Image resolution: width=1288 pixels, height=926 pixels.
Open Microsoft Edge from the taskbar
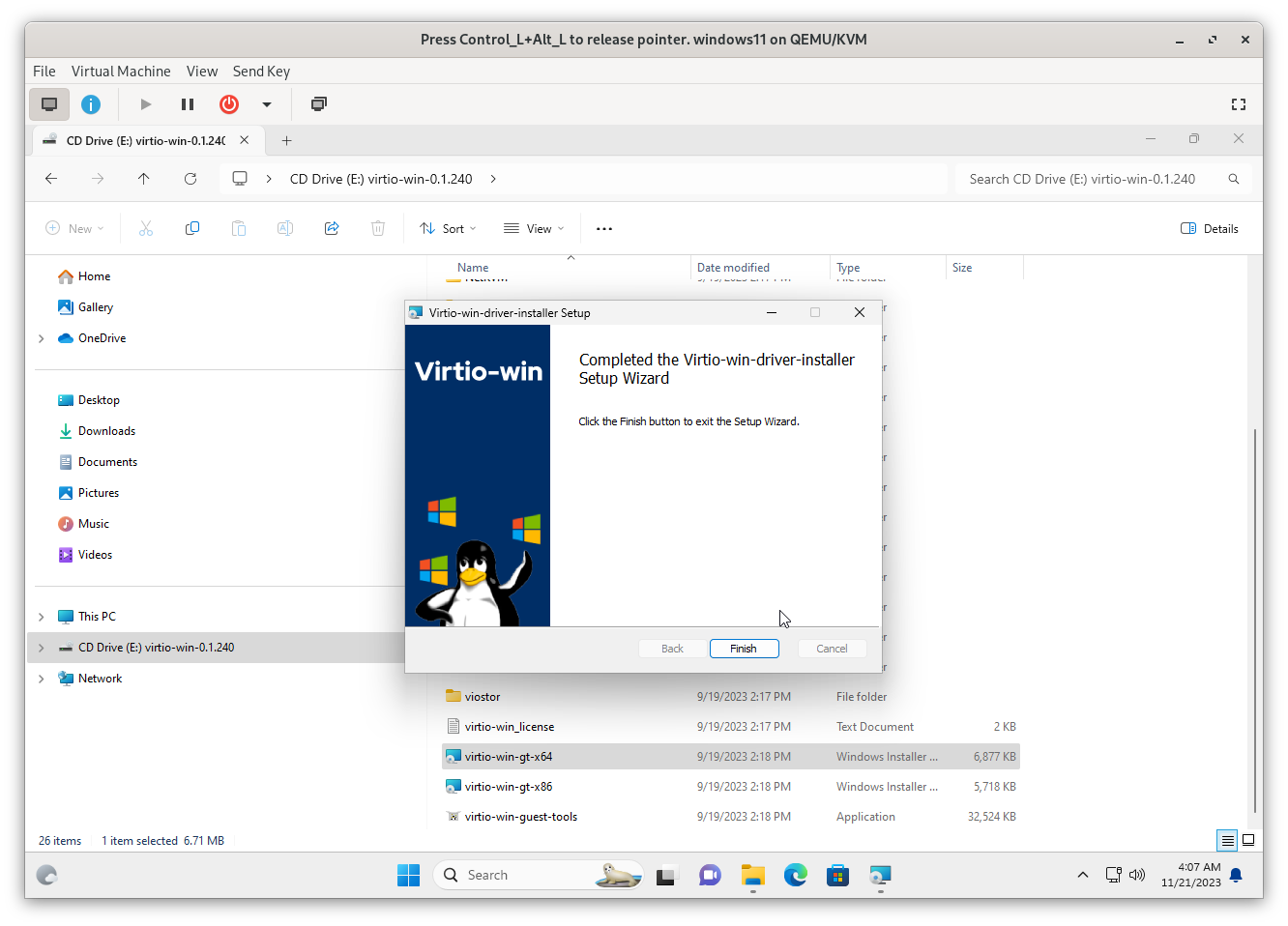[x=796, y=875]
